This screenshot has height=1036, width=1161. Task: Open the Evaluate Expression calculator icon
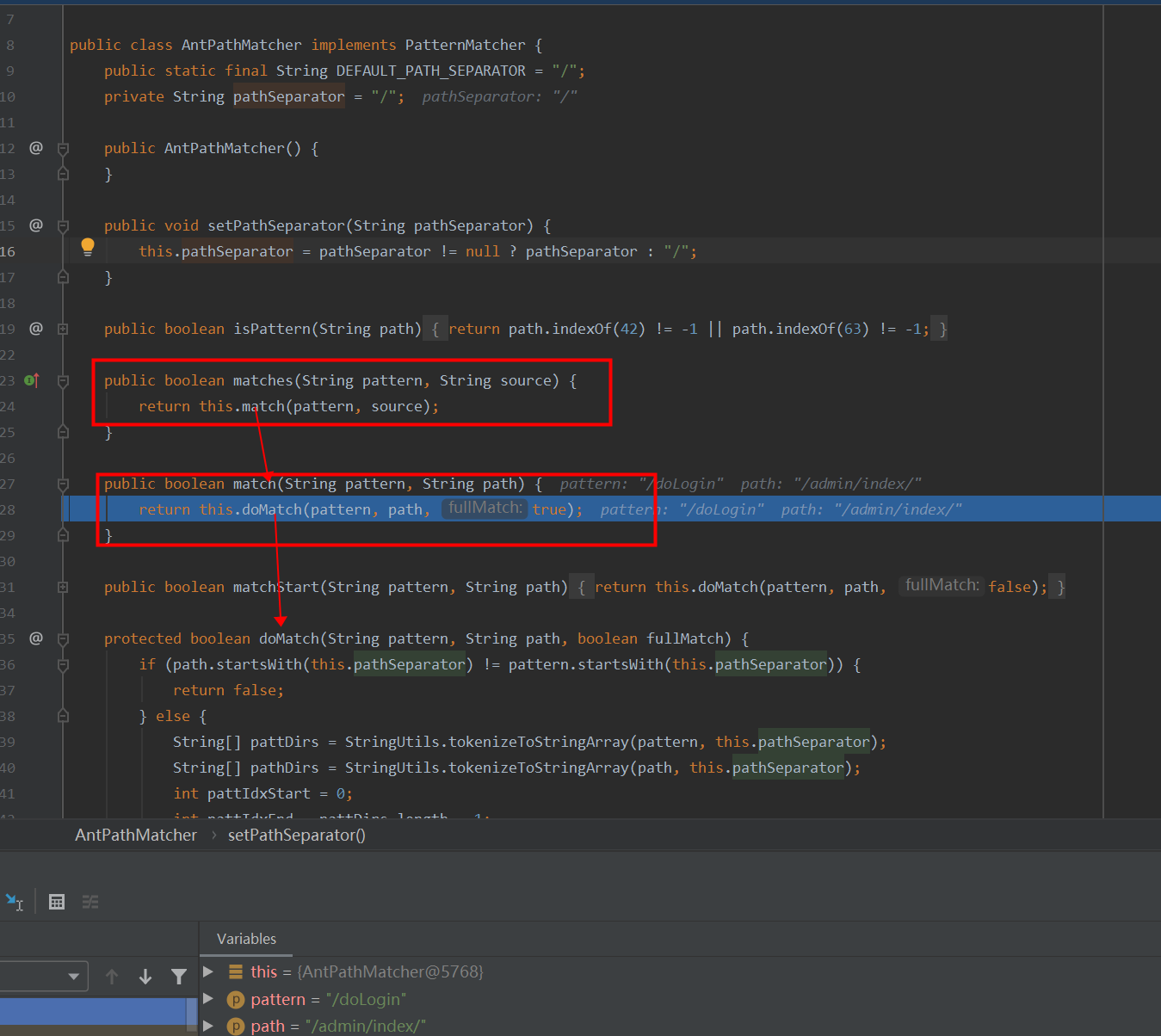[x=57, y=902]
